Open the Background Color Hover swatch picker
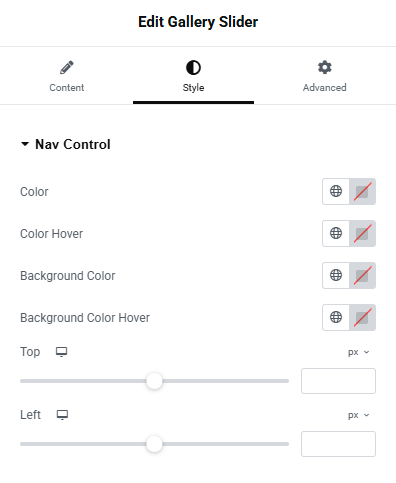 pyautogui.click(x=362, y=317)
